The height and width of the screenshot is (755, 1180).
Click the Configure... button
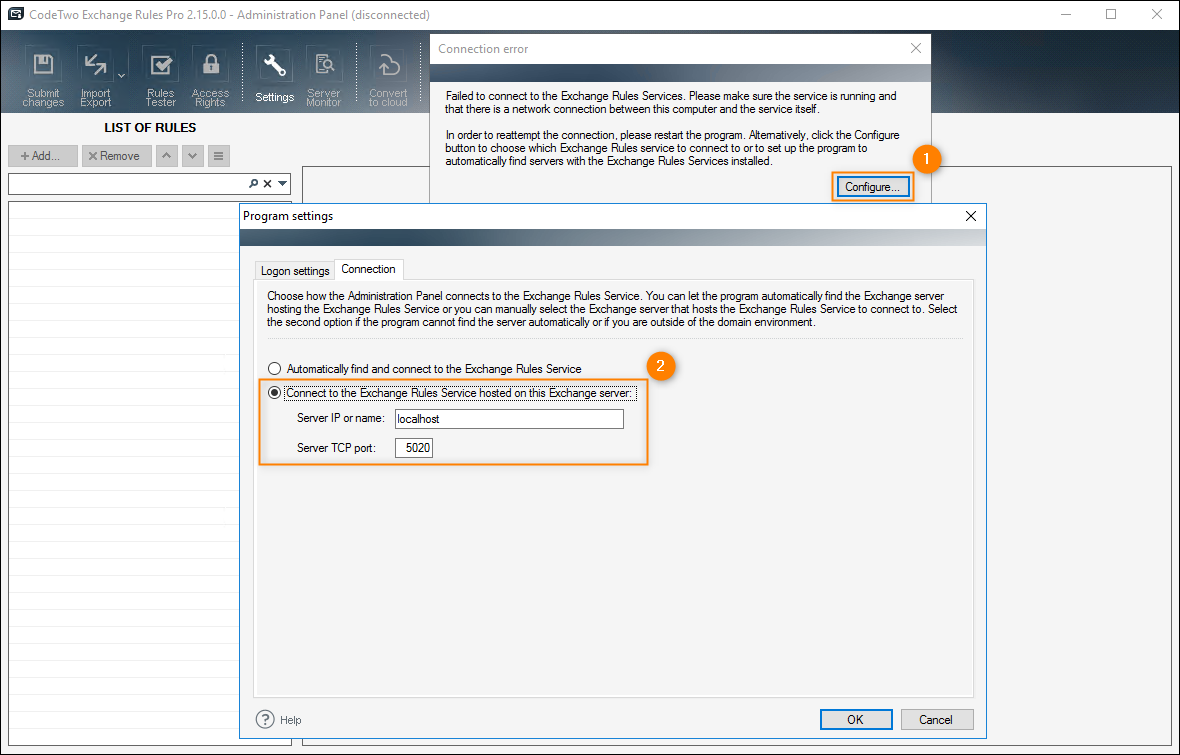pyautogui.click(x=872, y=187)
